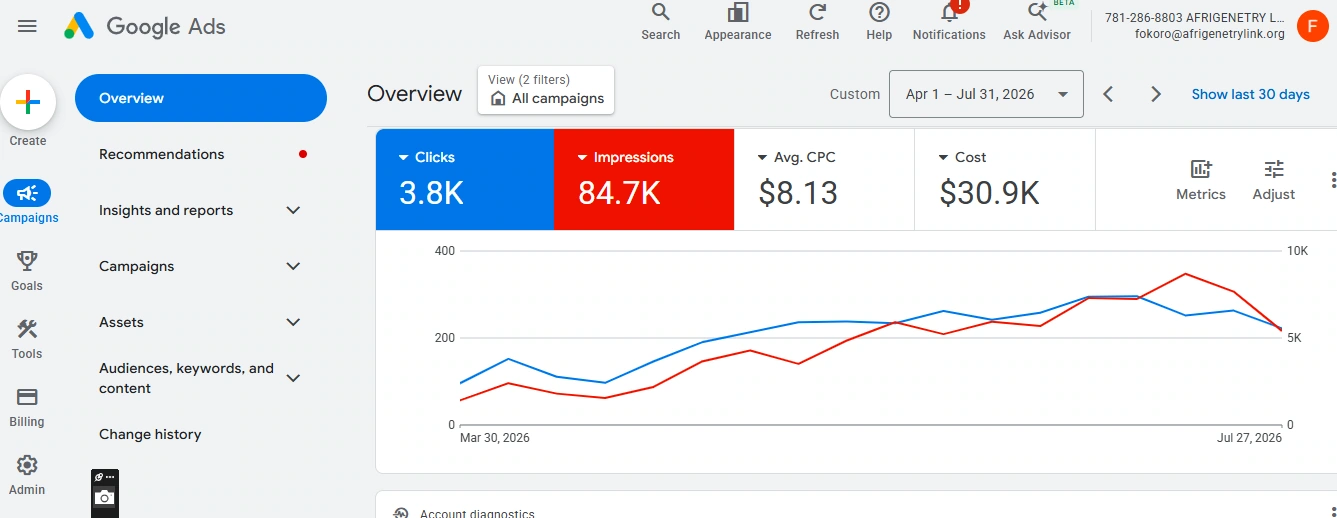Open the Adjust chart settings
The width and height of the screenshot is (1337, 518).
[x=1274, y=180]
